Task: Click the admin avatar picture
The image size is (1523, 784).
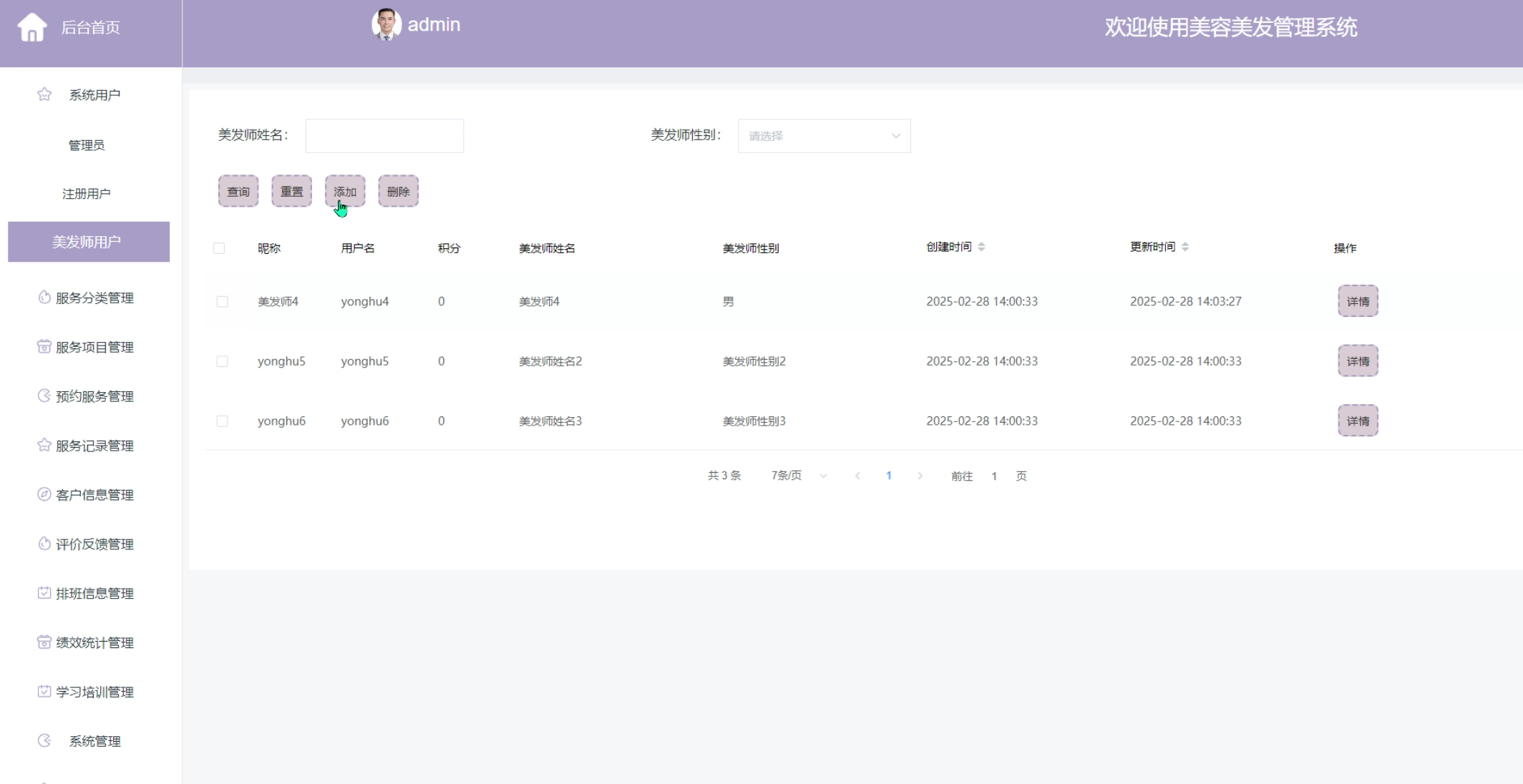Action: pos(386,24)
